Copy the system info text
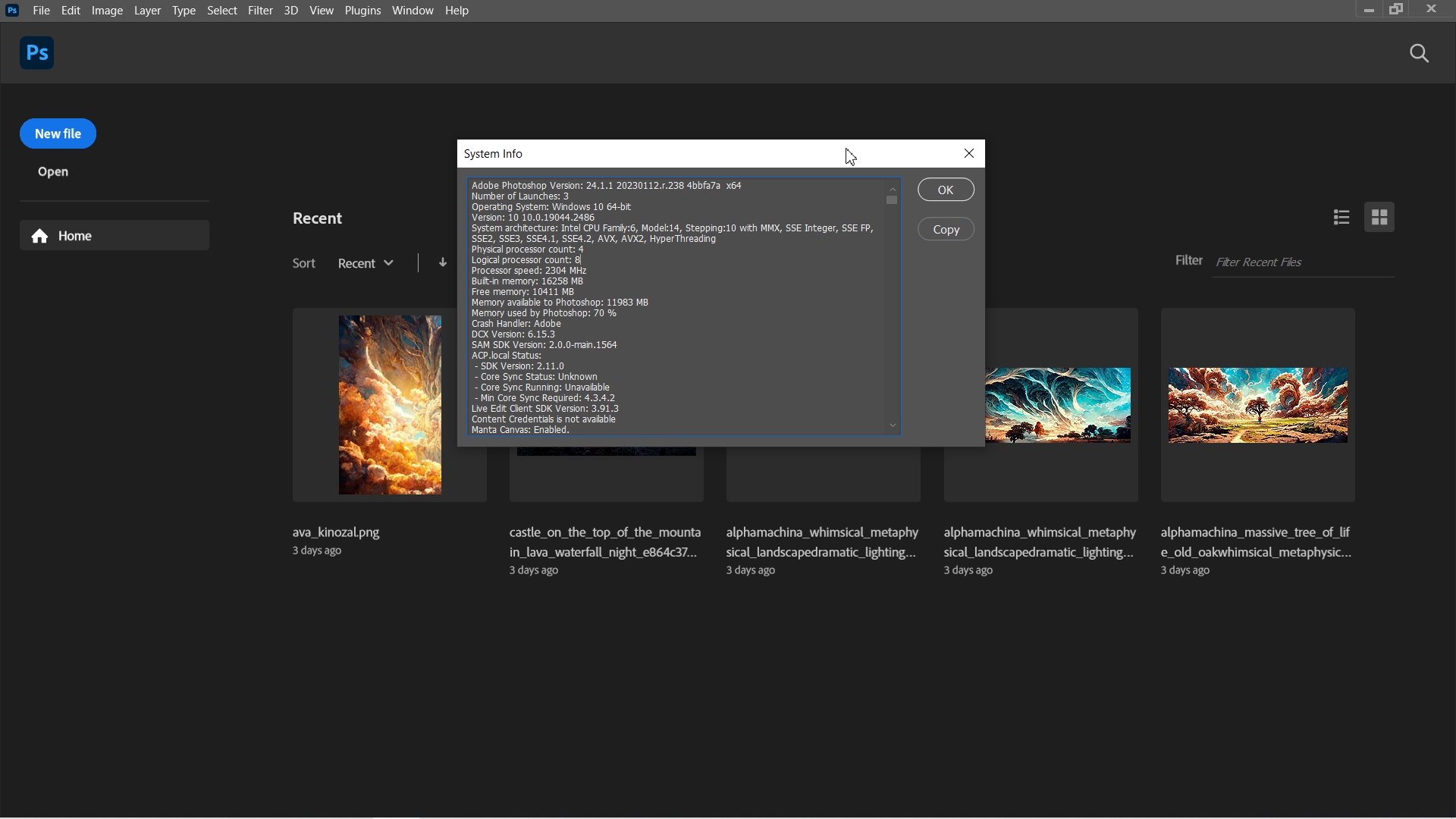The image size is (1456, 819). click(946, 230)
